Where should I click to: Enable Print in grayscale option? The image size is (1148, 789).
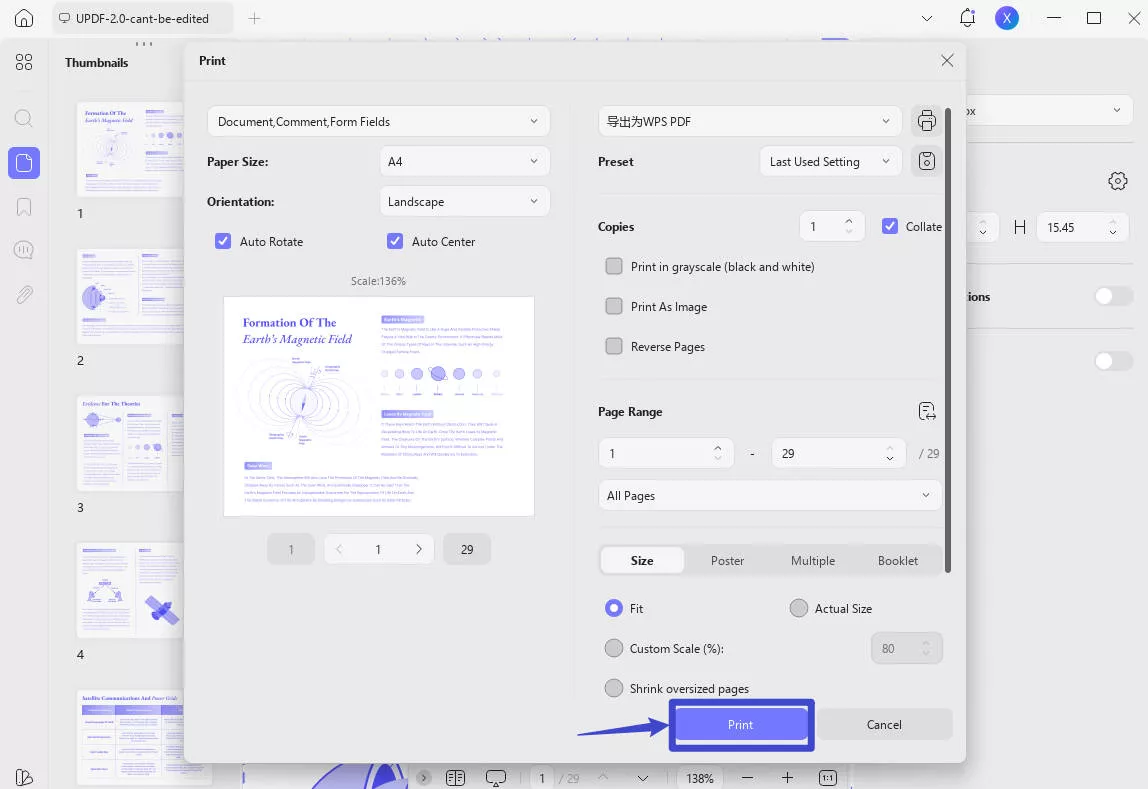coord(613,266)
